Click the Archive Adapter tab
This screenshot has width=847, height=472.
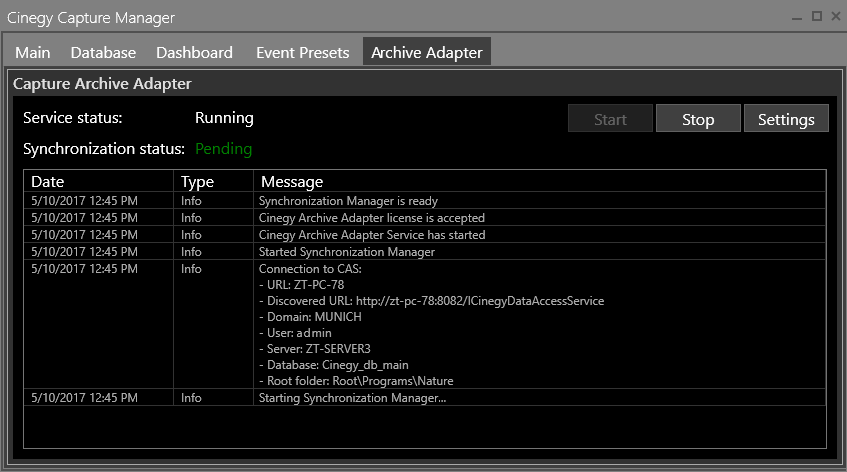[427, 52]
